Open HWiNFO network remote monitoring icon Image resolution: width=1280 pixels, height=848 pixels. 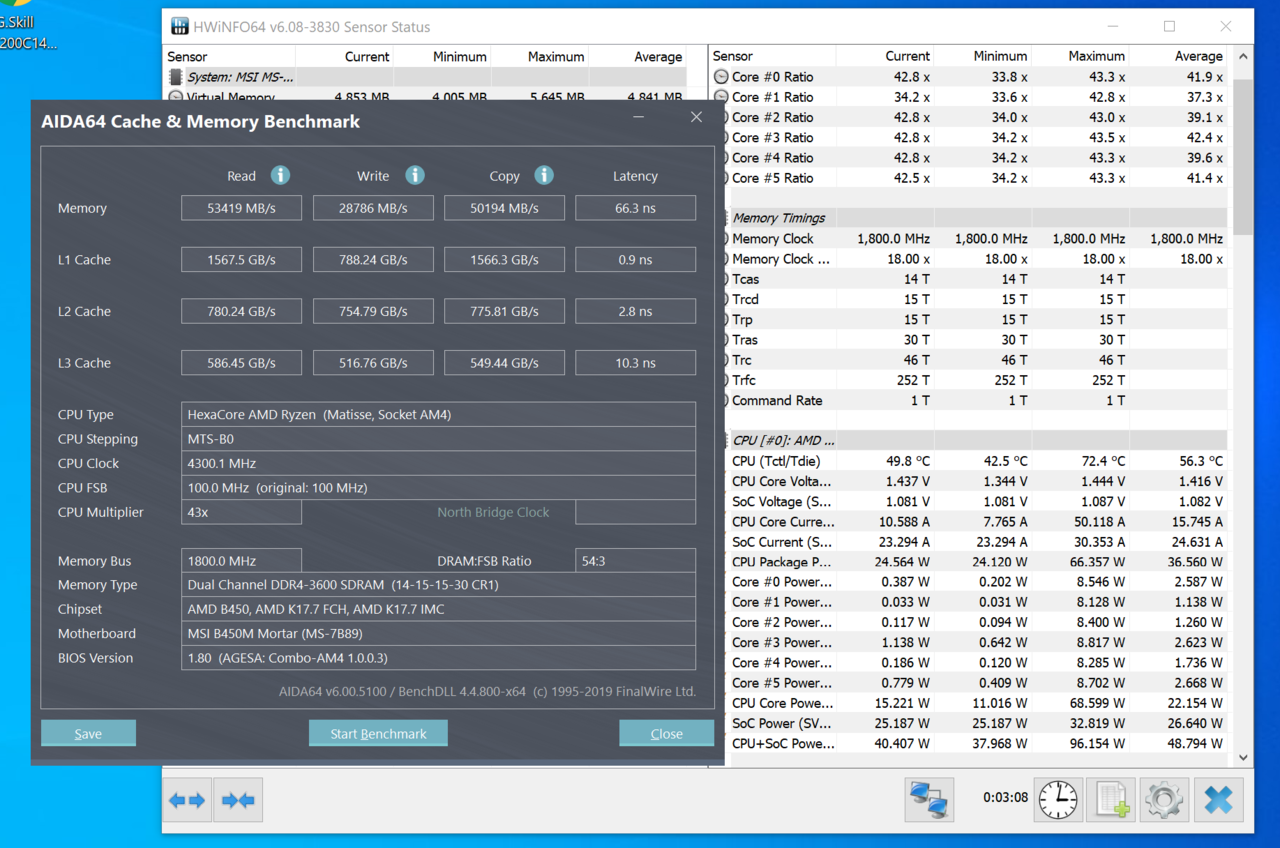click(930, 800)
